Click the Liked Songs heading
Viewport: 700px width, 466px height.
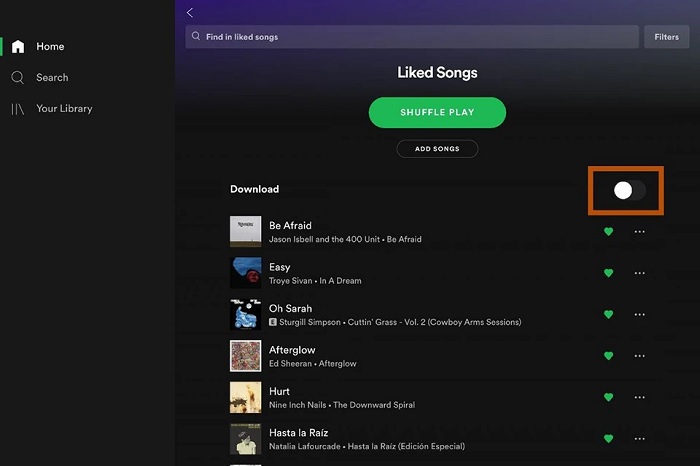pos(437,72)
